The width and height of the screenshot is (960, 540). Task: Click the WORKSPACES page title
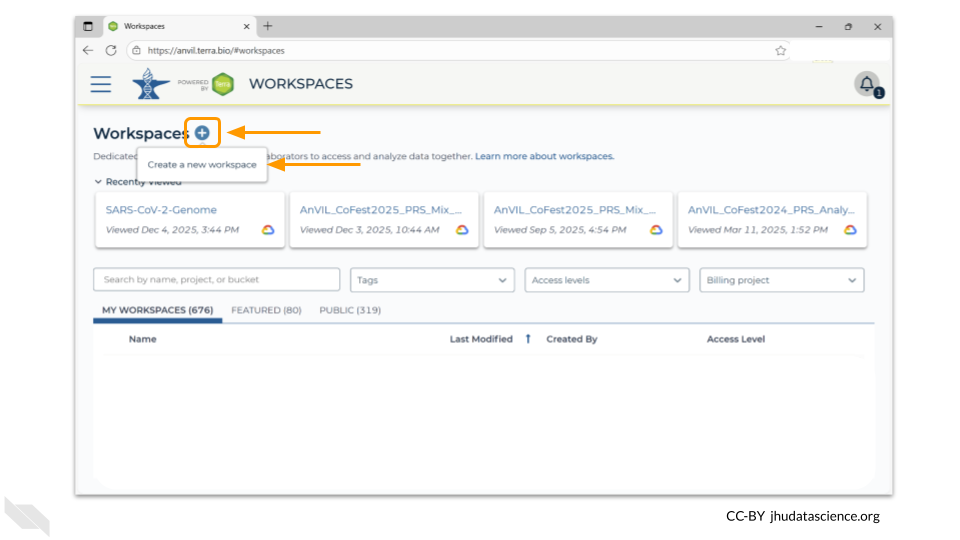click(301, 84)
